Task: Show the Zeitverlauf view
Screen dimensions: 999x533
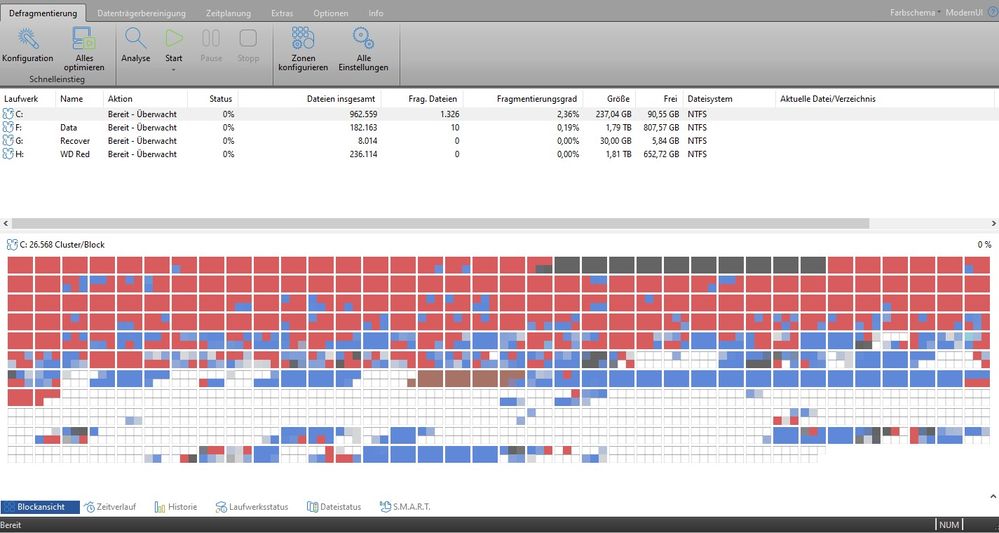Action: [x=110, y=507]
